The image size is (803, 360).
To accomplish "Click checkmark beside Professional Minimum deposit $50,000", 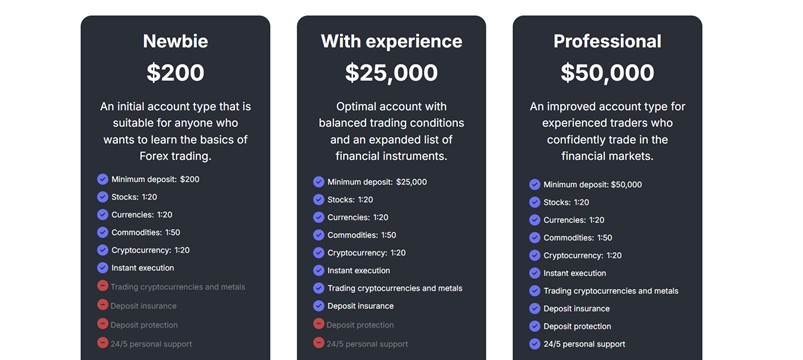I will pyautogui.click(x=535, y=184).
